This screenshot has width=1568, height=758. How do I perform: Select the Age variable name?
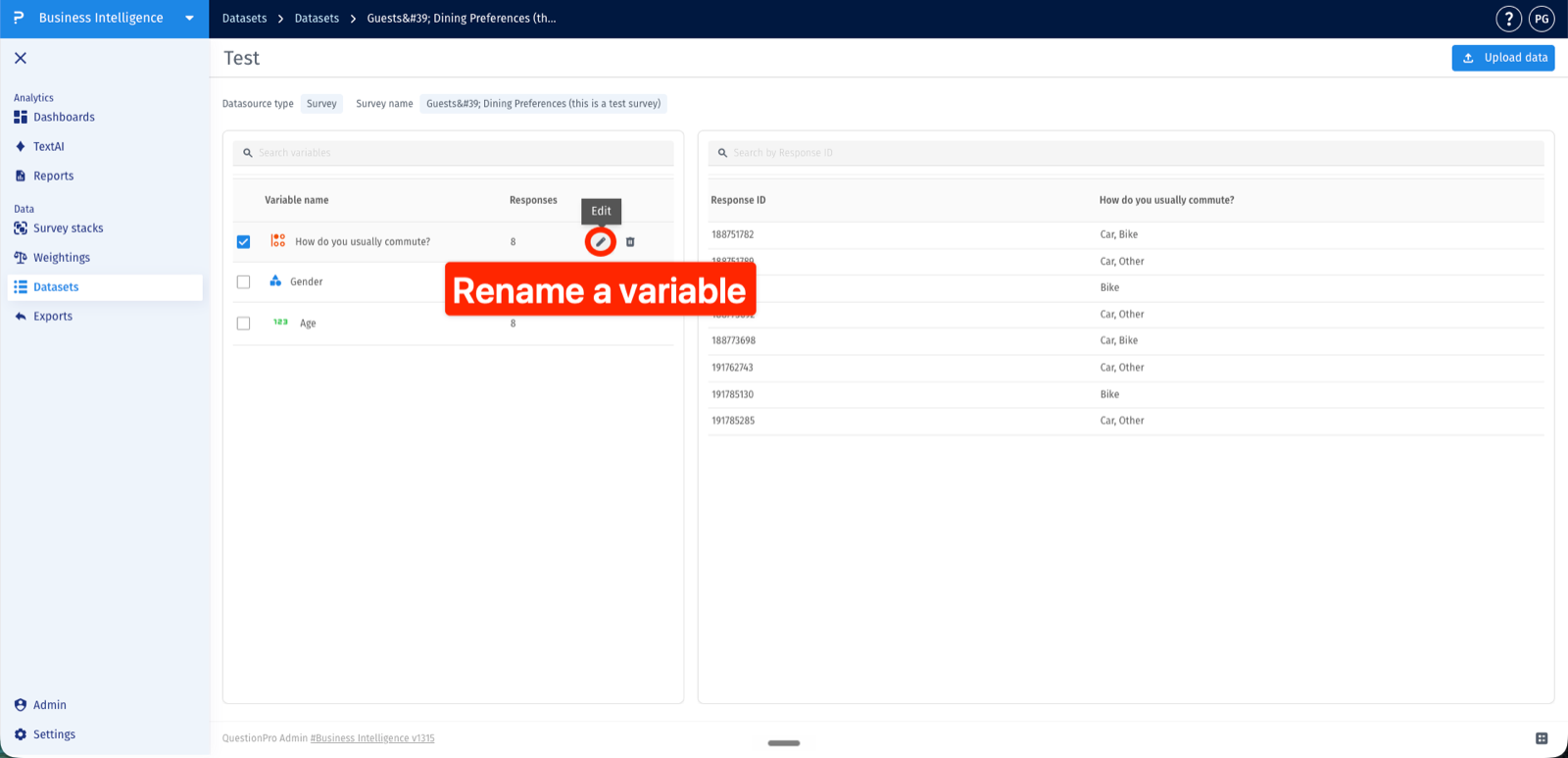[x=308, y=323]
